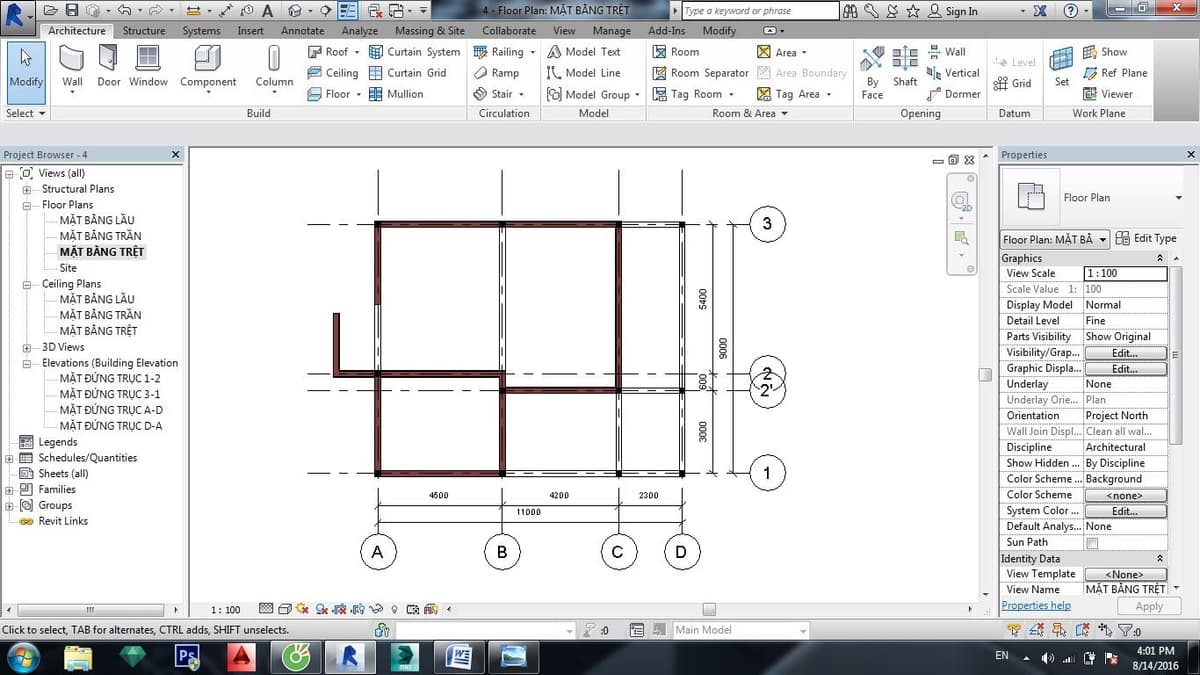Select the Column tool

[274, 68]
